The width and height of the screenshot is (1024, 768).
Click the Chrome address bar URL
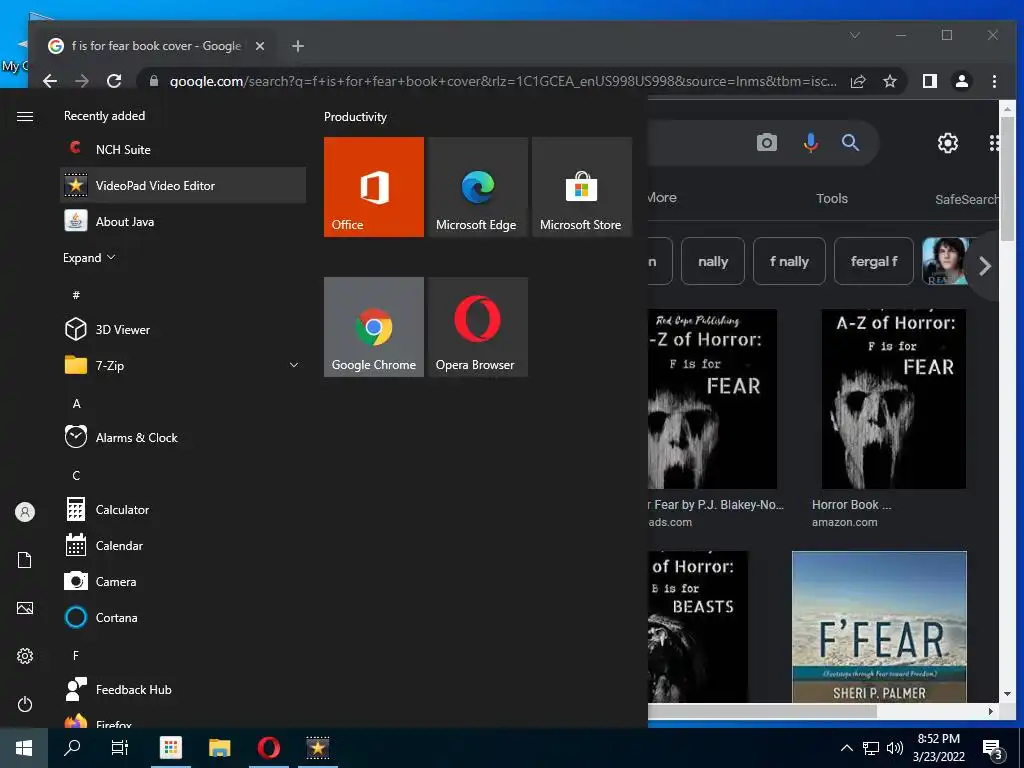point(503,82)
